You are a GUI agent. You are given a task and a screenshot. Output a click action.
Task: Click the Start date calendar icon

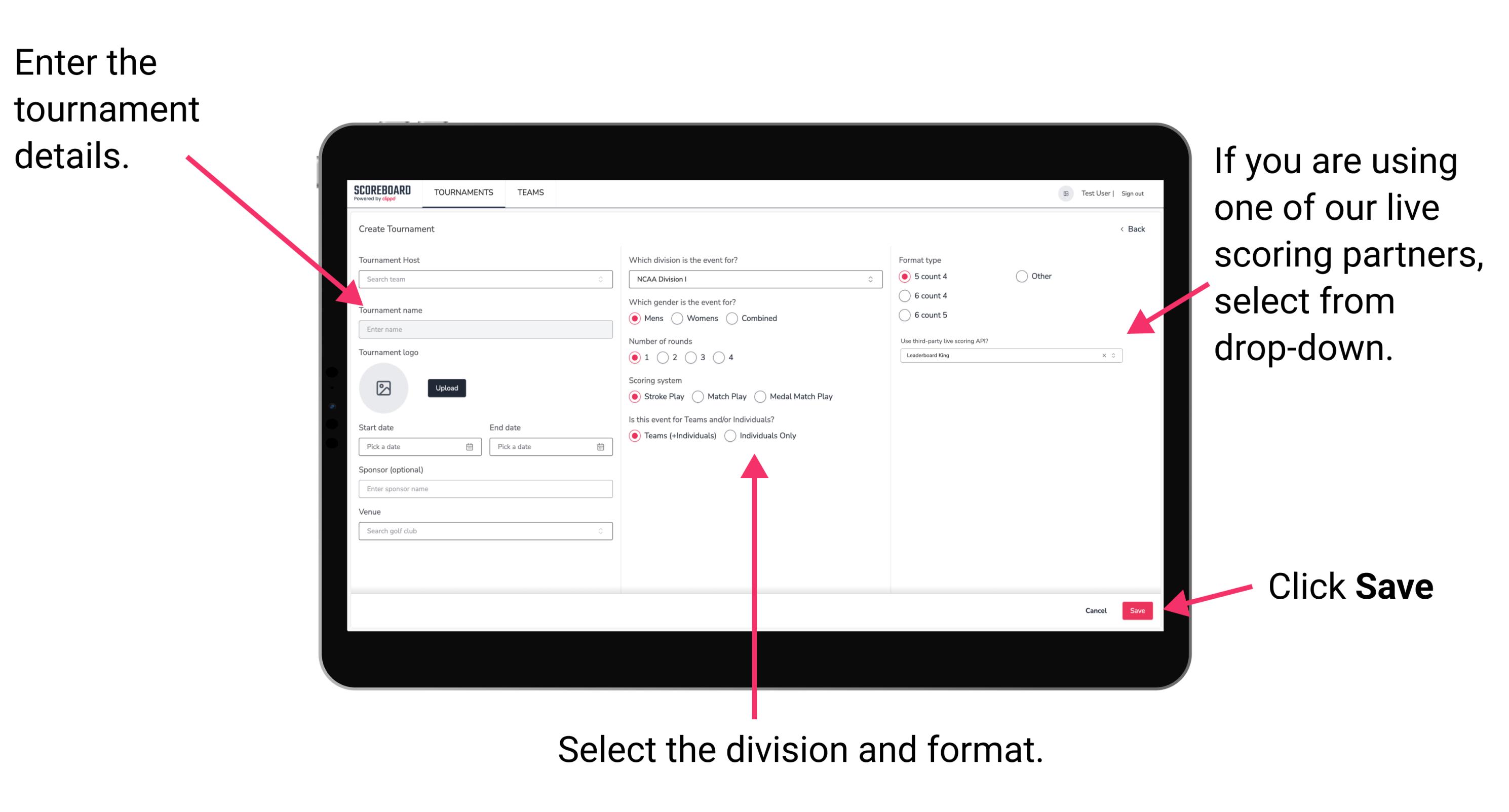tap(470, 447)
